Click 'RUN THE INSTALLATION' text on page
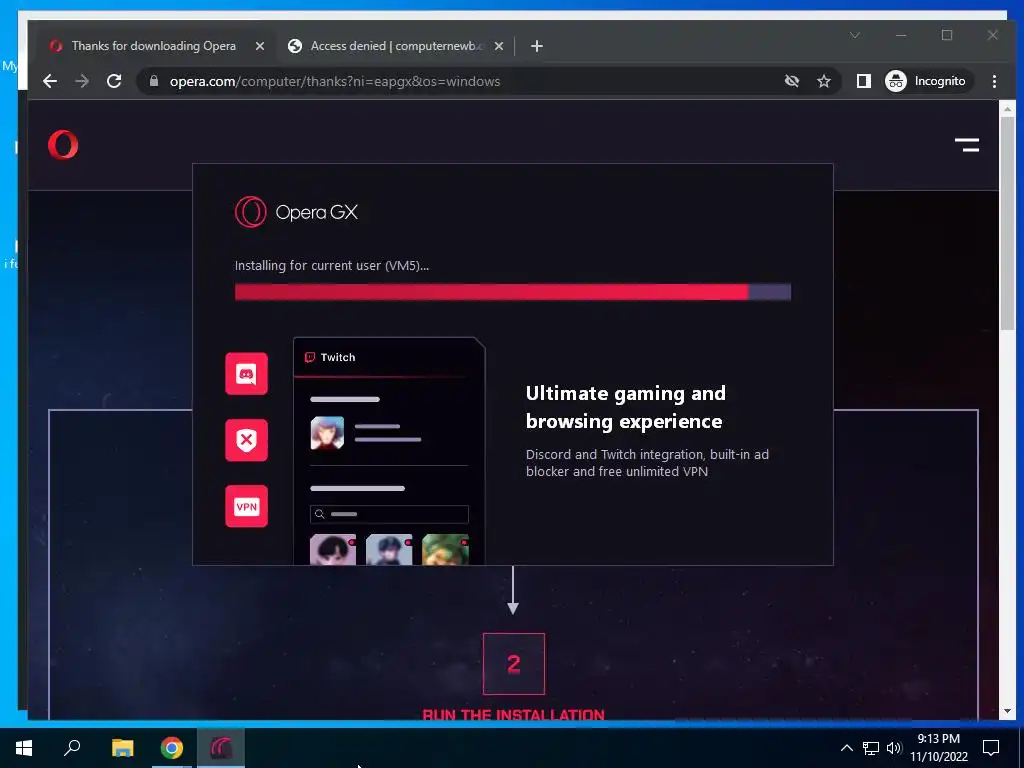This screenshot has height=768, width=1024. 513,714
